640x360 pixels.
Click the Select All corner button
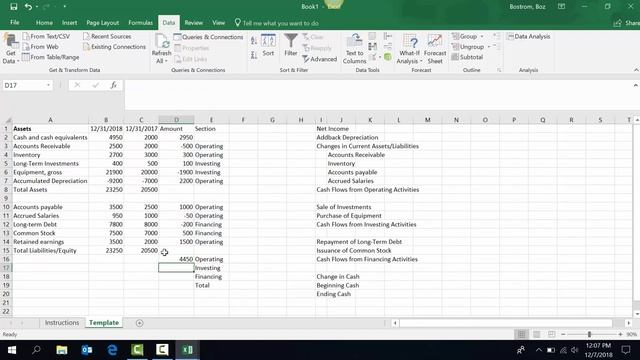[6, 120]
